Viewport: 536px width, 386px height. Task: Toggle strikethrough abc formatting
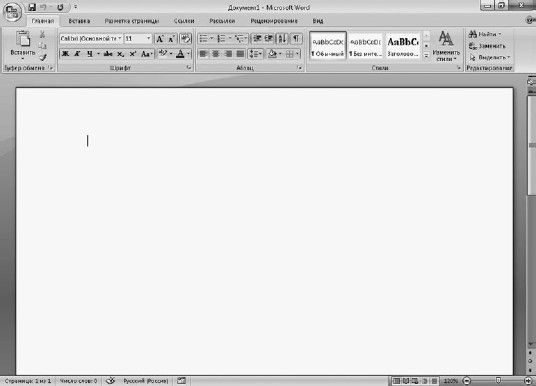pos(108,54)
